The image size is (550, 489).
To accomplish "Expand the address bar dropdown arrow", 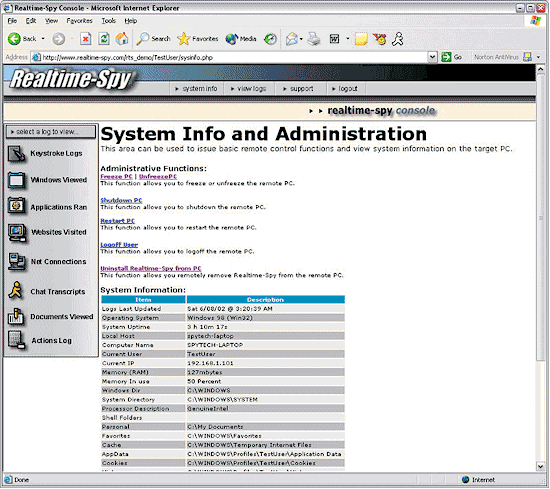I will (x=432, y=57).
